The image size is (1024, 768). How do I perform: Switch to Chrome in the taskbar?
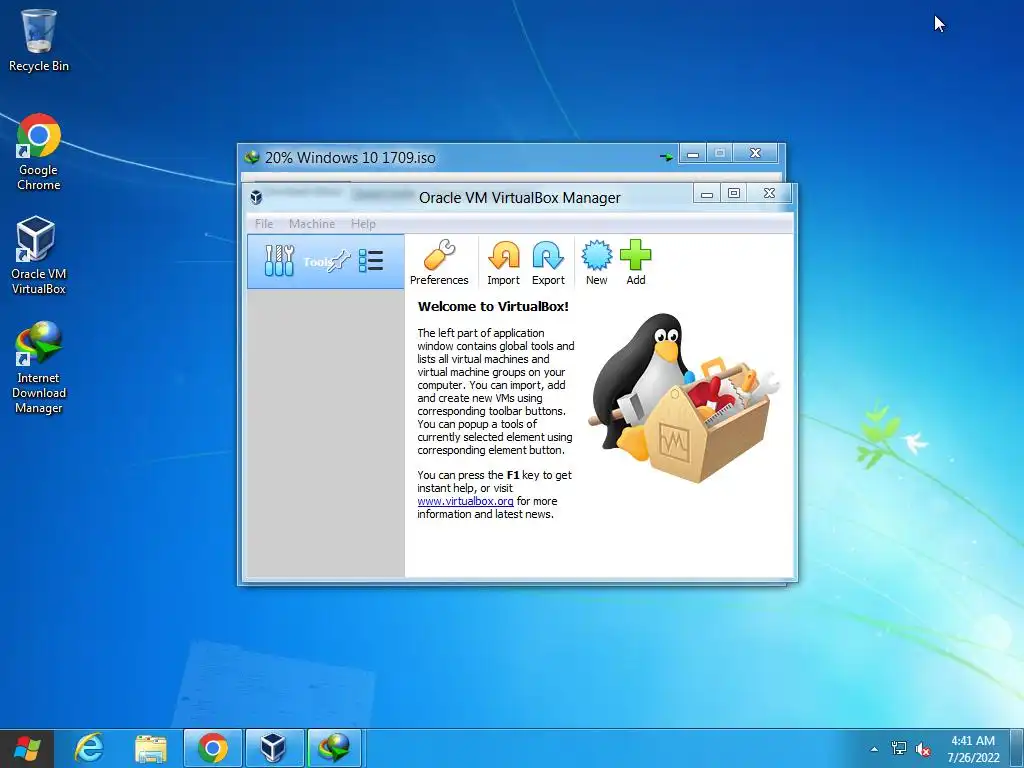(x=213, y=748)
